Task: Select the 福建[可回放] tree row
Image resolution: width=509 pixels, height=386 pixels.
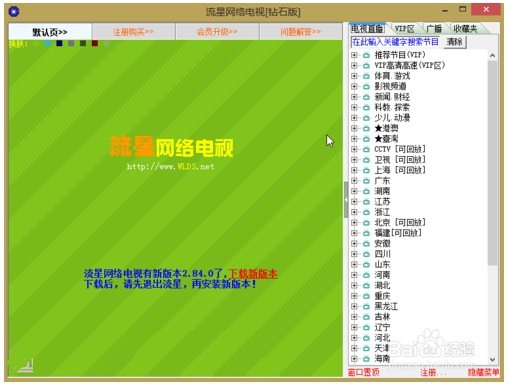Action: click(x=398, y=233)
